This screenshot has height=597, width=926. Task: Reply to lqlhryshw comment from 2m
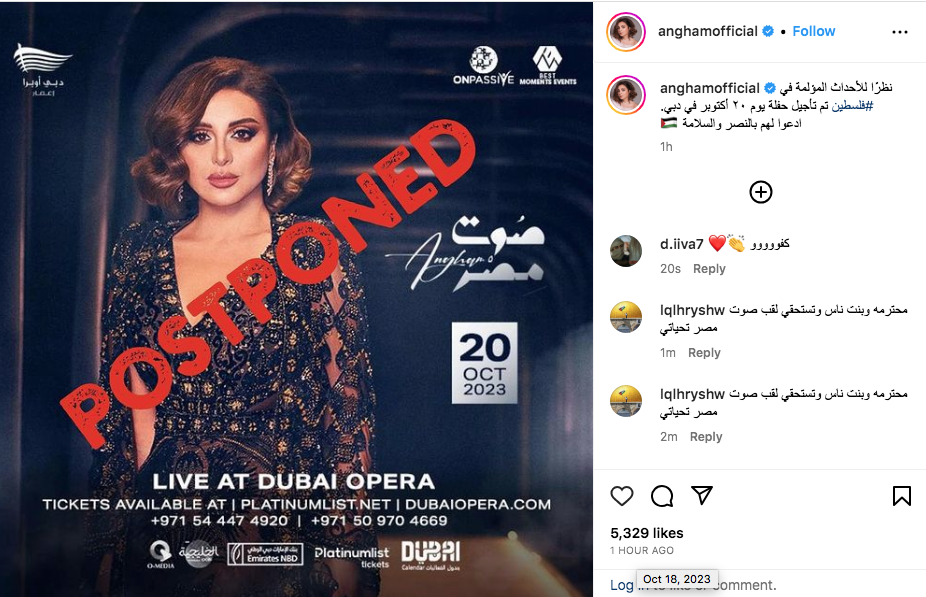click(706, 436)
